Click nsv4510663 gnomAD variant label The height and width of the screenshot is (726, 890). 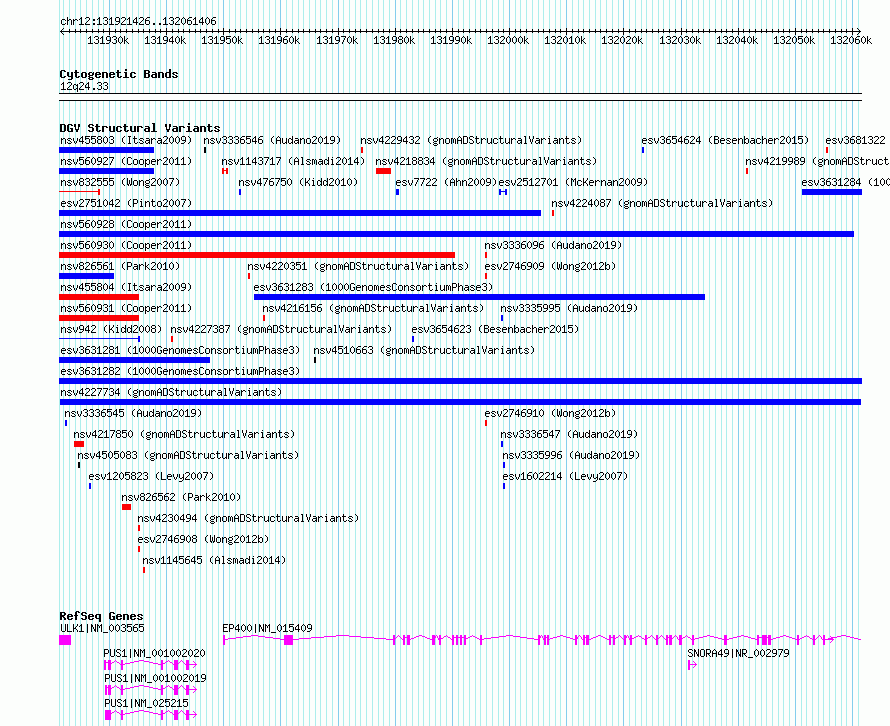point(425,350)
